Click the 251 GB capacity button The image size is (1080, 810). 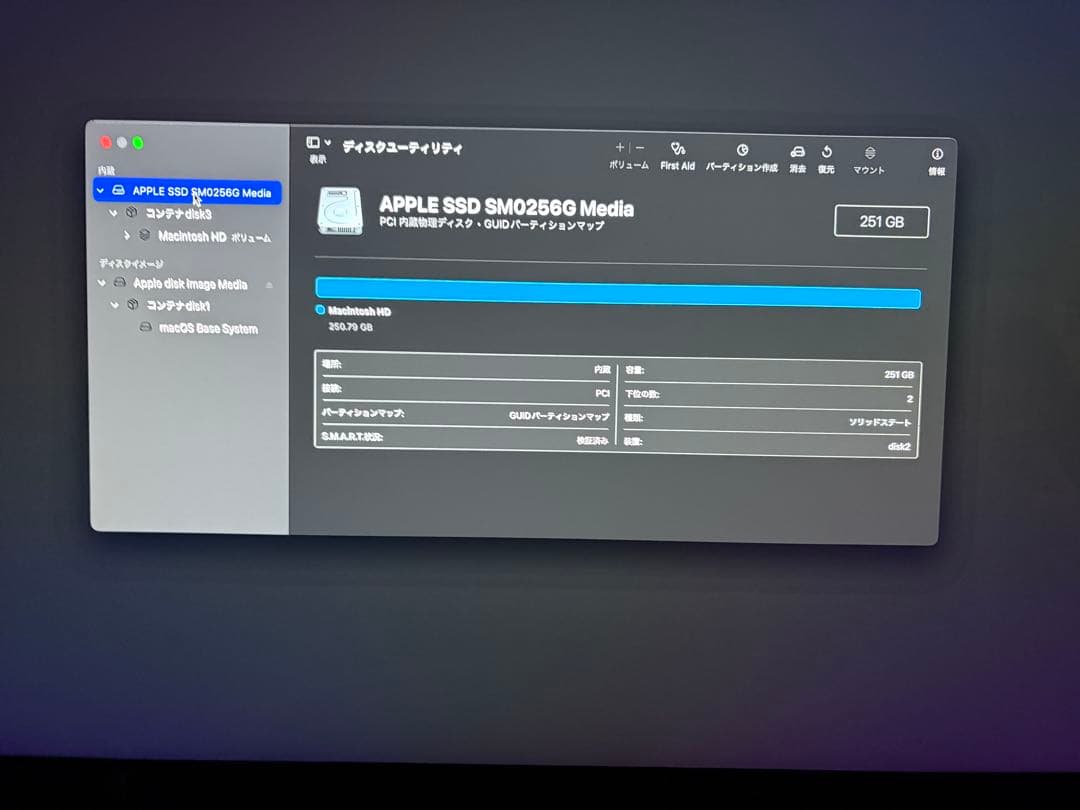point(881,221)
